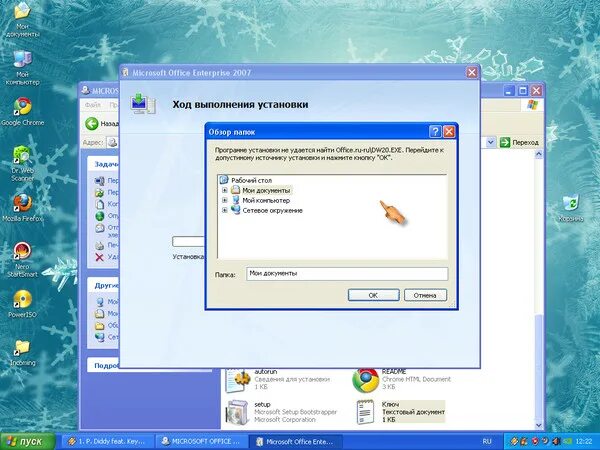
Task: Select the Ключ text document icon
Action: point(365,412)
